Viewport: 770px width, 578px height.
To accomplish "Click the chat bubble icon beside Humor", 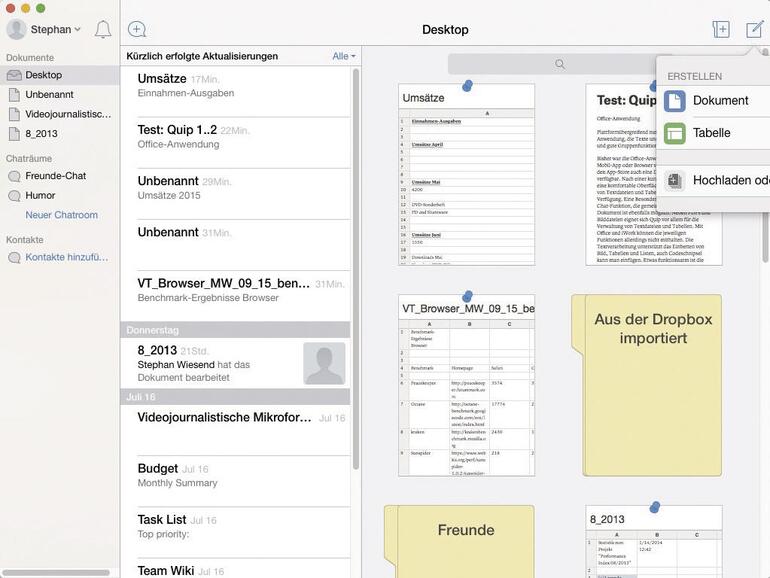I will pos(14,195).
